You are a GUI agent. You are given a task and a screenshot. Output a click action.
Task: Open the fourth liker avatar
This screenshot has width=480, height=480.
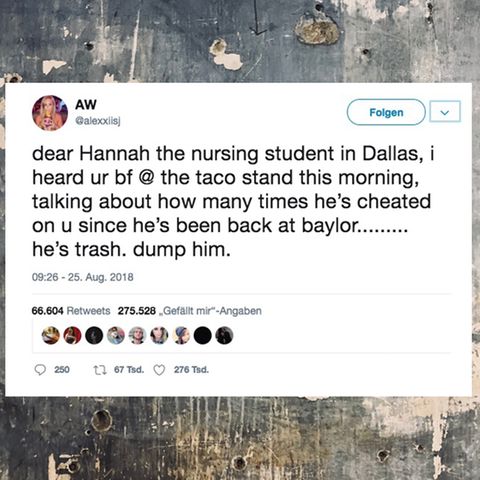[116, 335]
